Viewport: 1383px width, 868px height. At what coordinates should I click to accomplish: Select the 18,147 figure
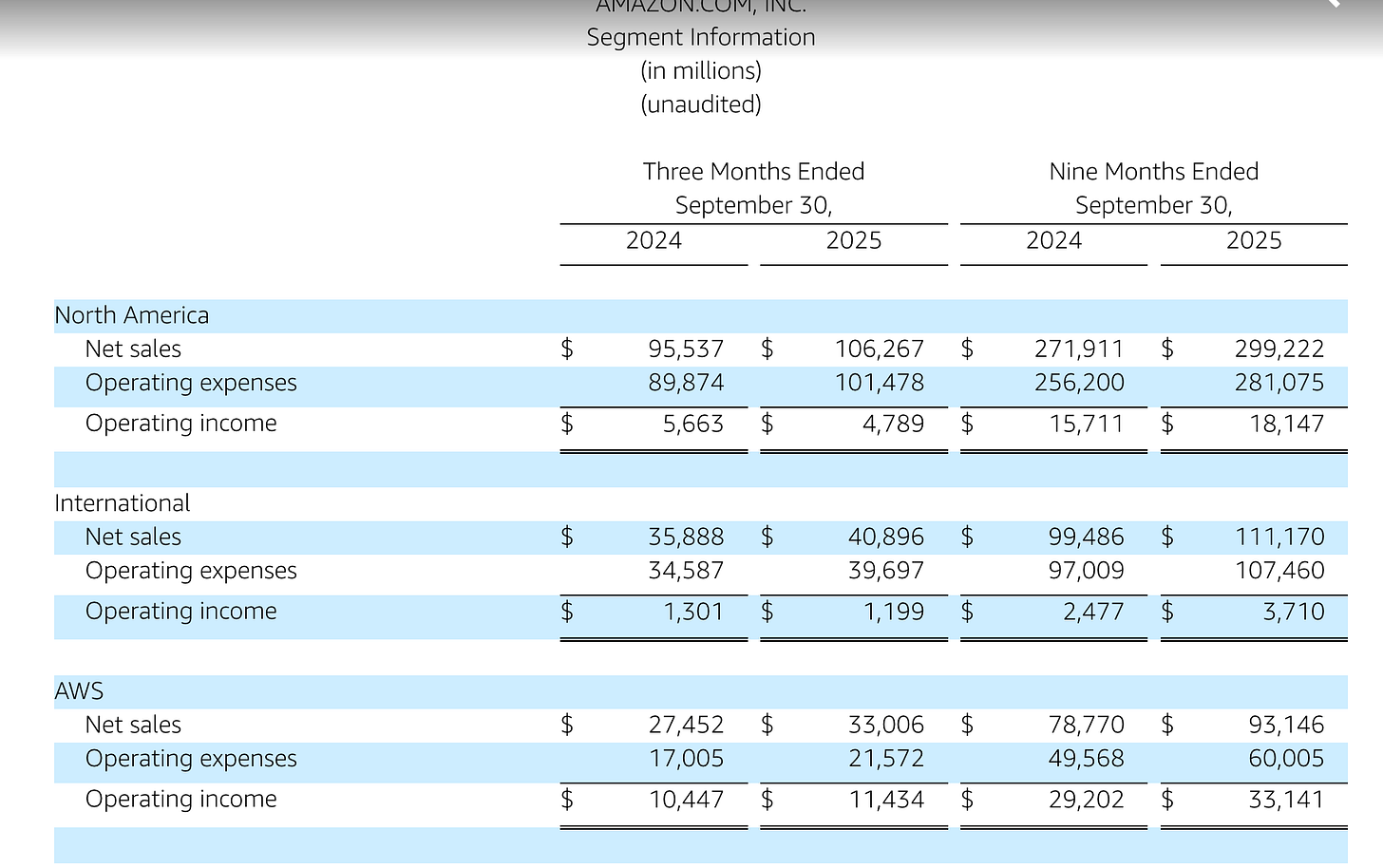(1287, 424)
